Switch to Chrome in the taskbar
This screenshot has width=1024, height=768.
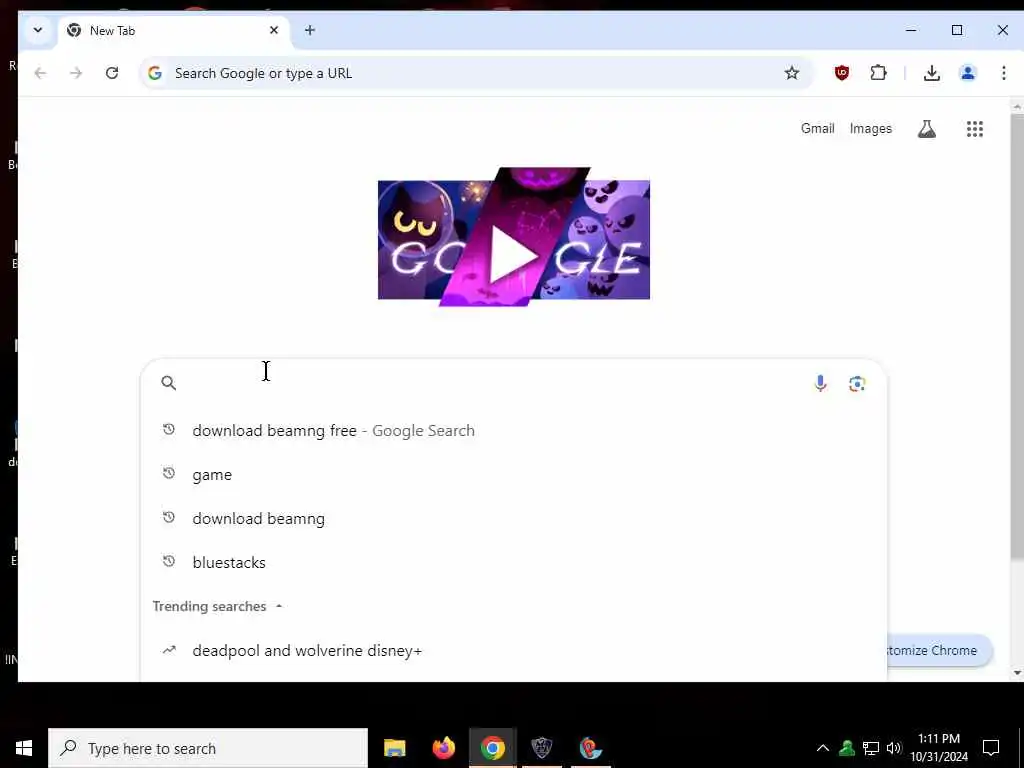[x=492, y=748]
